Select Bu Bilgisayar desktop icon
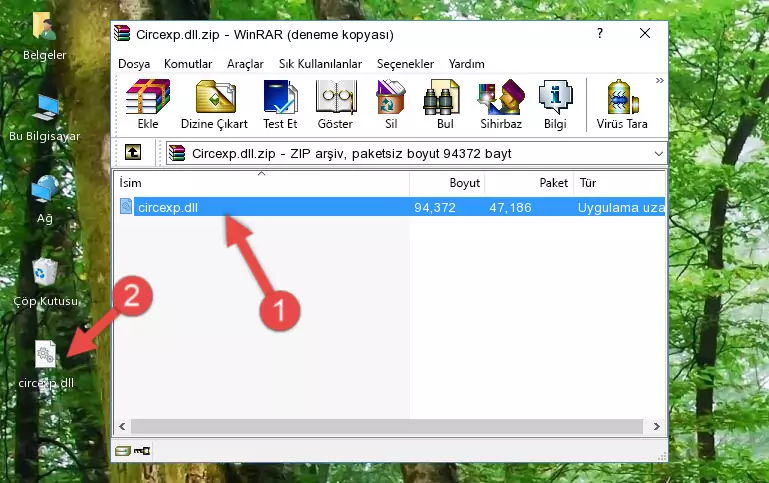Image resolution: width=769 pixels, height=483 pixels. pyautogui.click(x=44, y=118)
